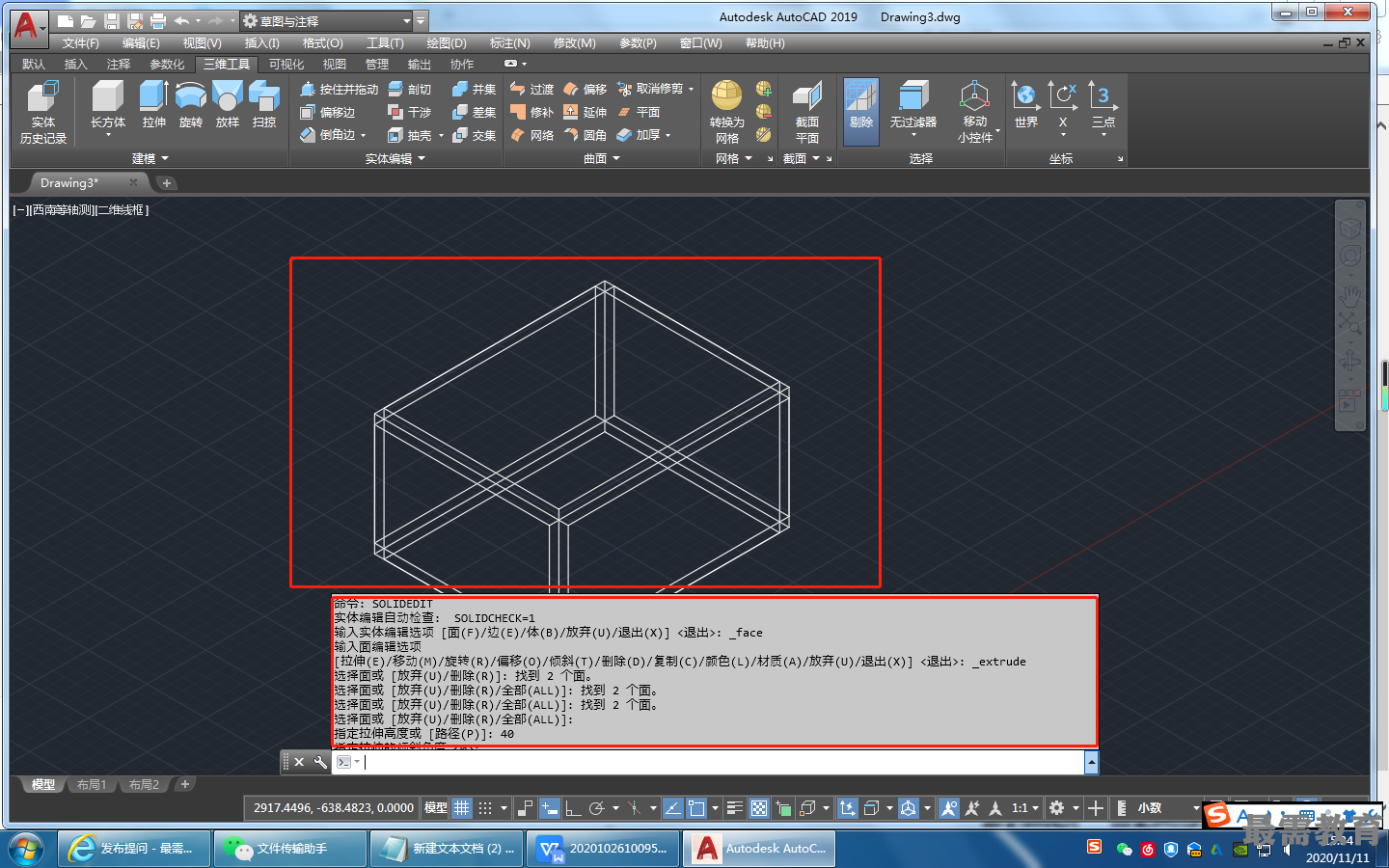This screenshot has width=1389, height=868.
Task: Open the 无过滤器 selection filter dropdown
Action: (913, 135)
